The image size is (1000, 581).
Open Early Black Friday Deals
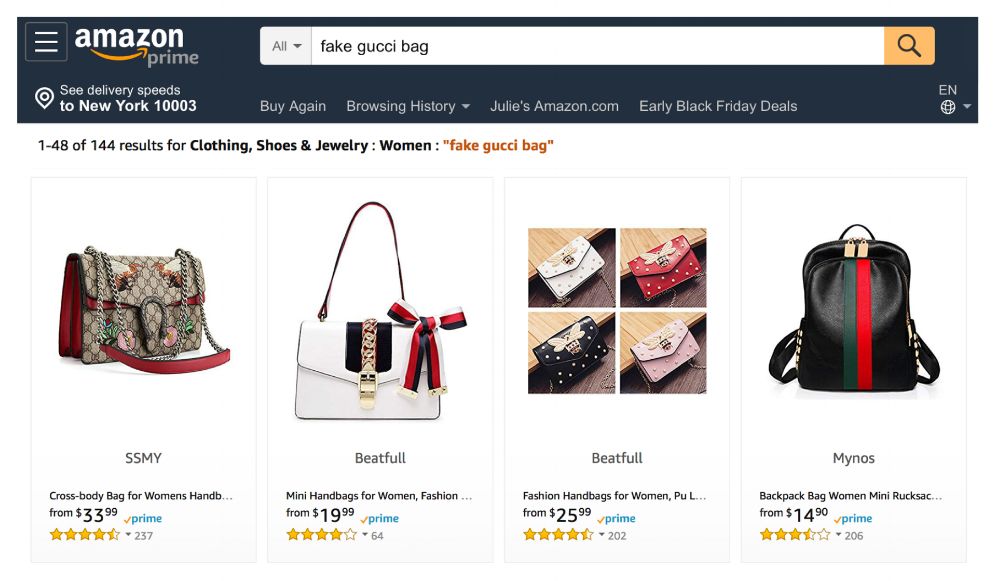(x=718, y=106)
